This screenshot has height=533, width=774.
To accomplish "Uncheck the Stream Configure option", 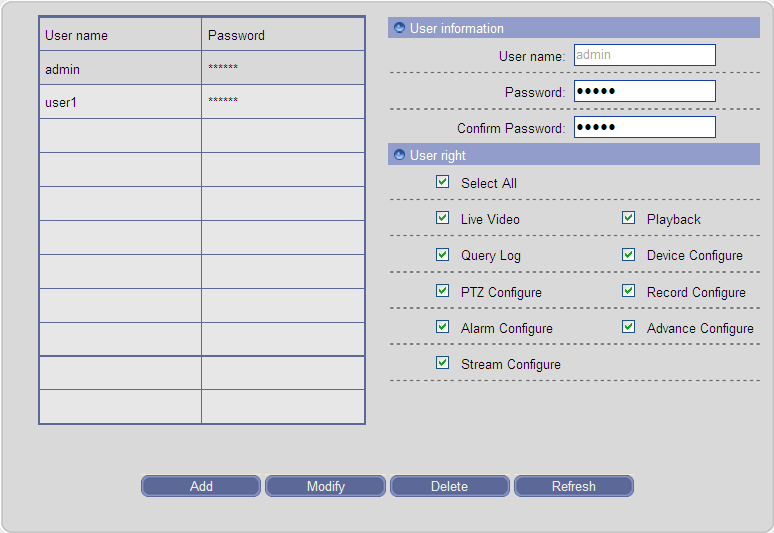I will point(442,363).
